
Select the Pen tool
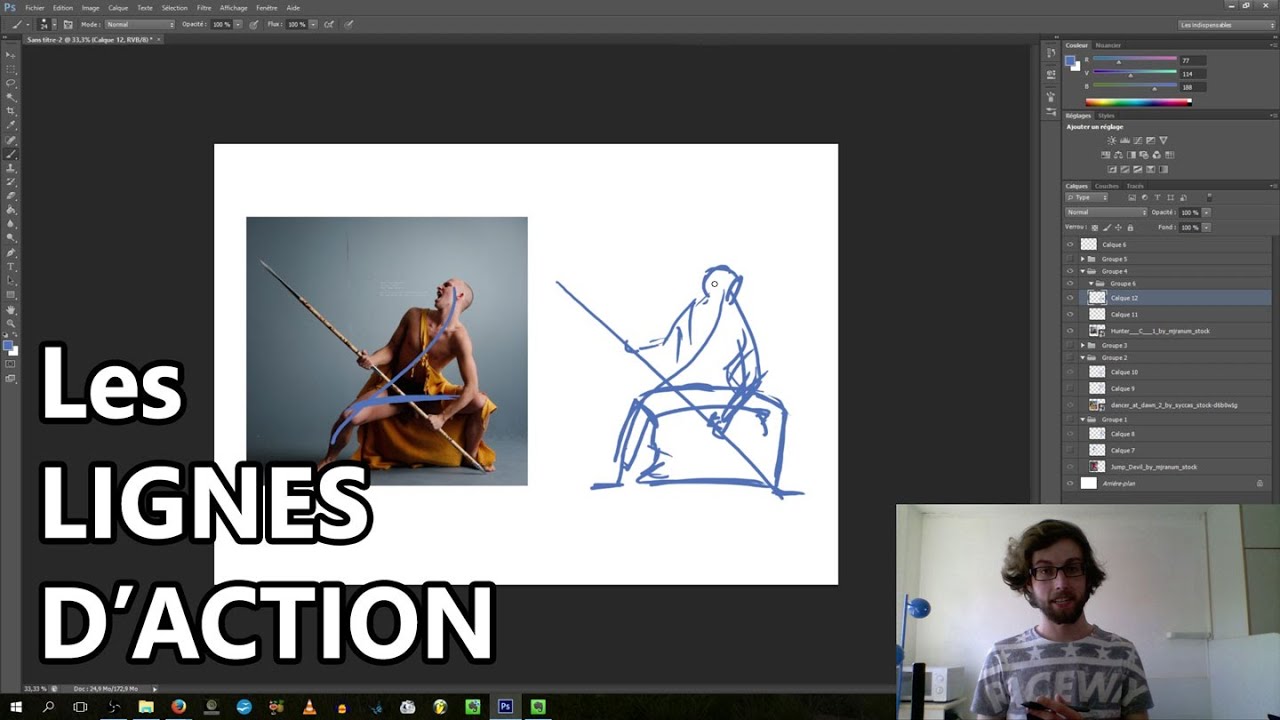pos(11,253)
